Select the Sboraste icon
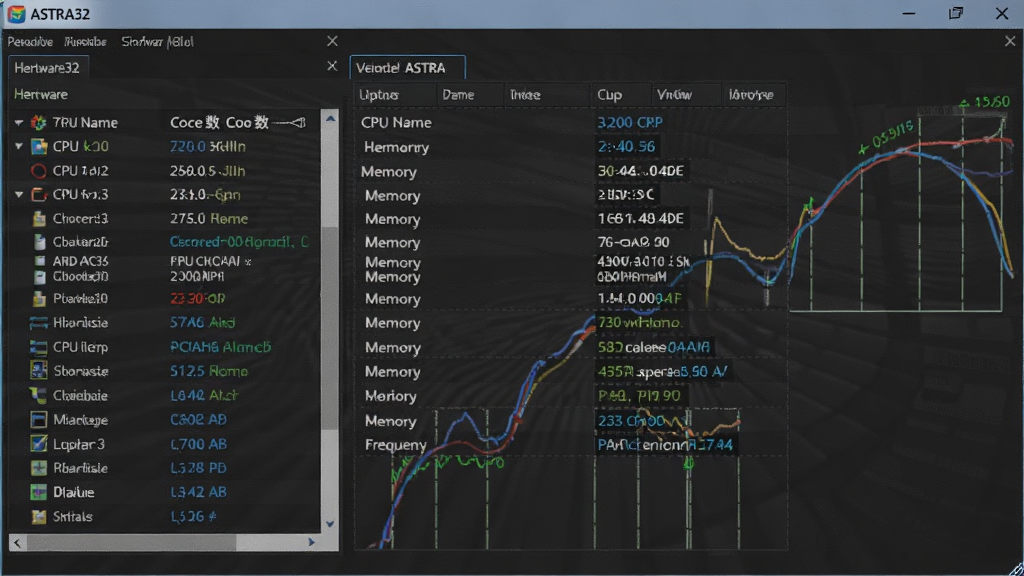 tap(39, 371)
